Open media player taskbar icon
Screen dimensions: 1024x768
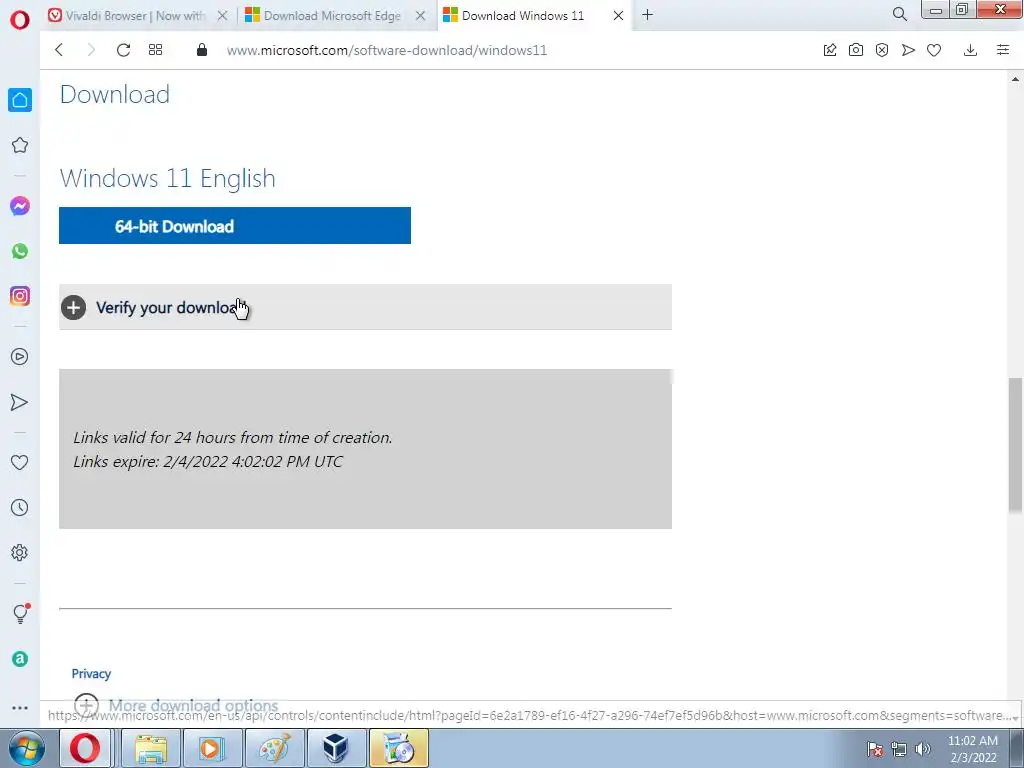pyautogui.click(x=212, y=748)
